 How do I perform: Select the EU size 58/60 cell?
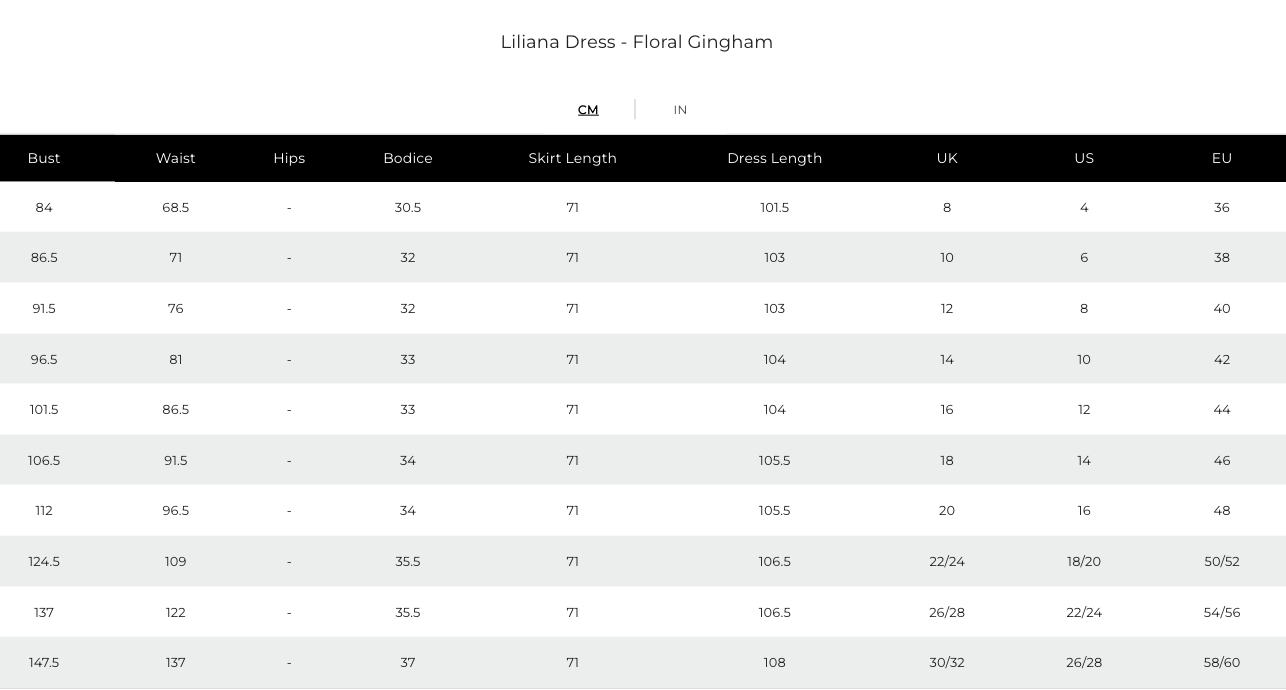pyautogui.click(x=1222, y=663)
